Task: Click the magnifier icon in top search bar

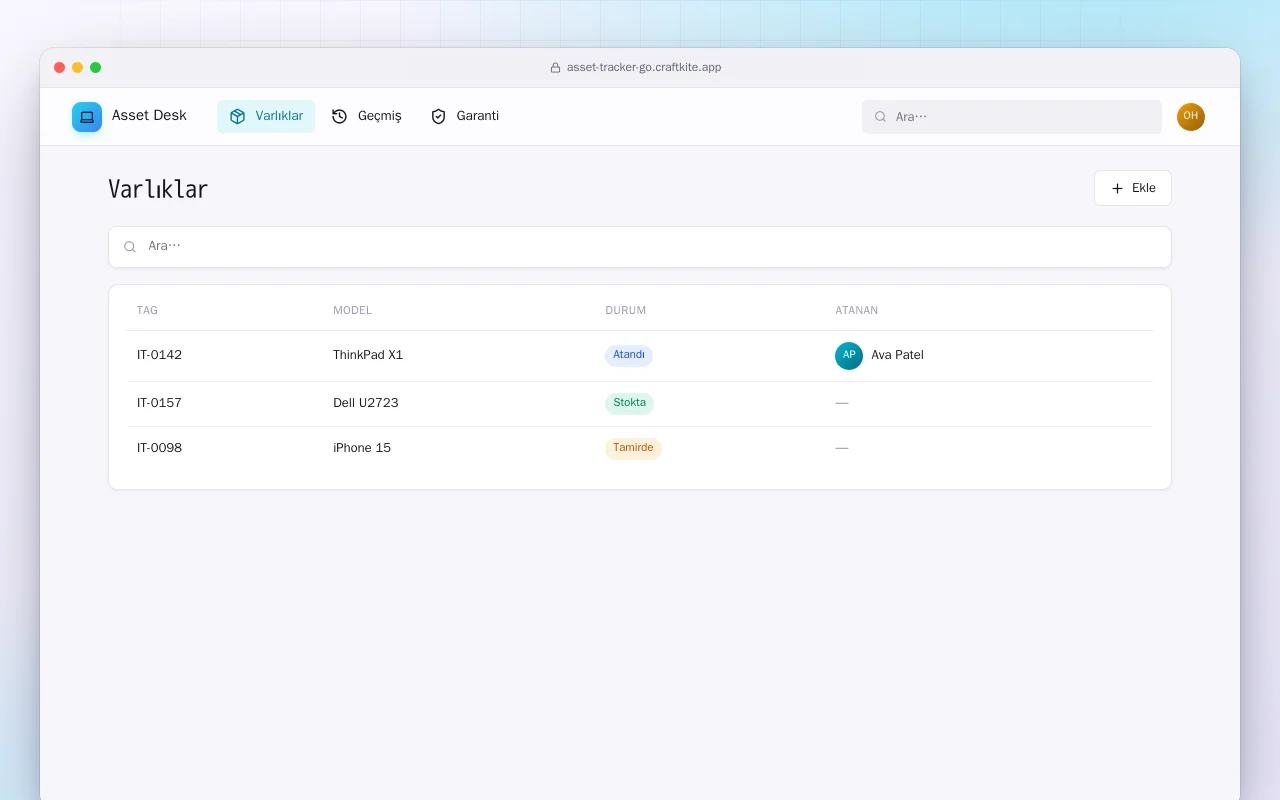Action: [881, 117]
